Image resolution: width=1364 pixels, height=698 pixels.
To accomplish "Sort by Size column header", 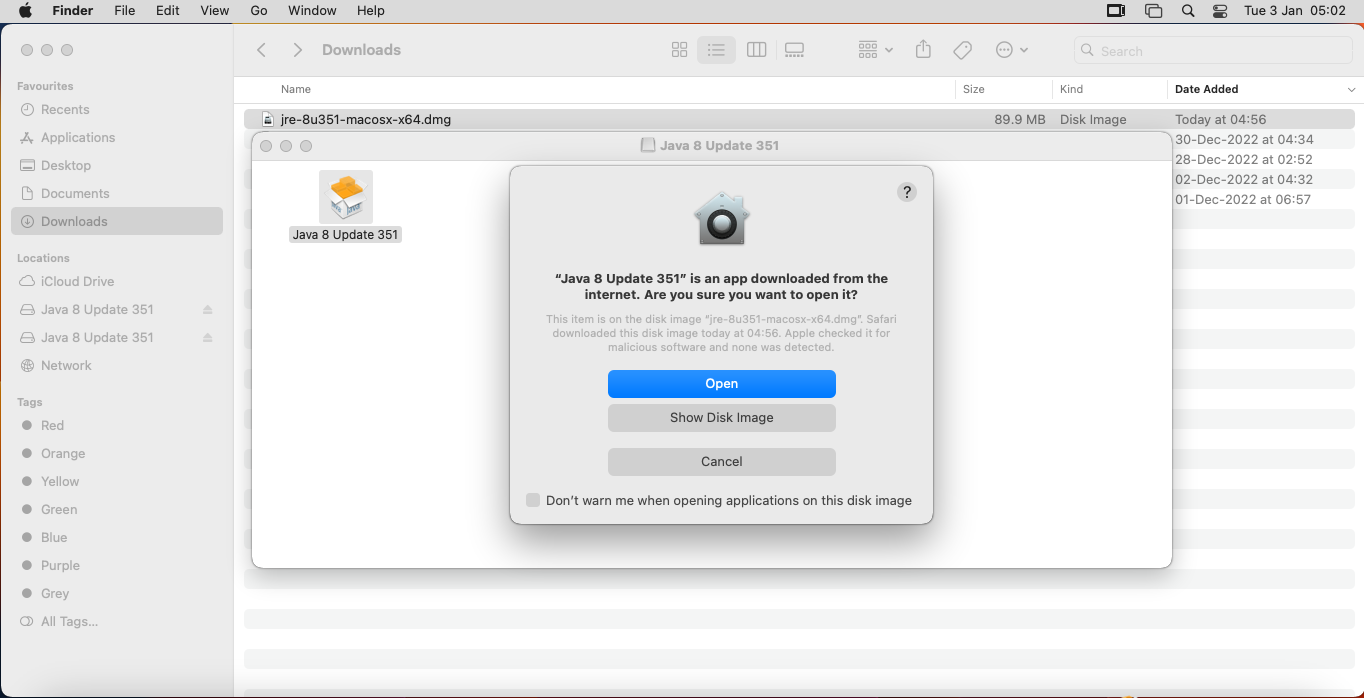I will point(974,89).
